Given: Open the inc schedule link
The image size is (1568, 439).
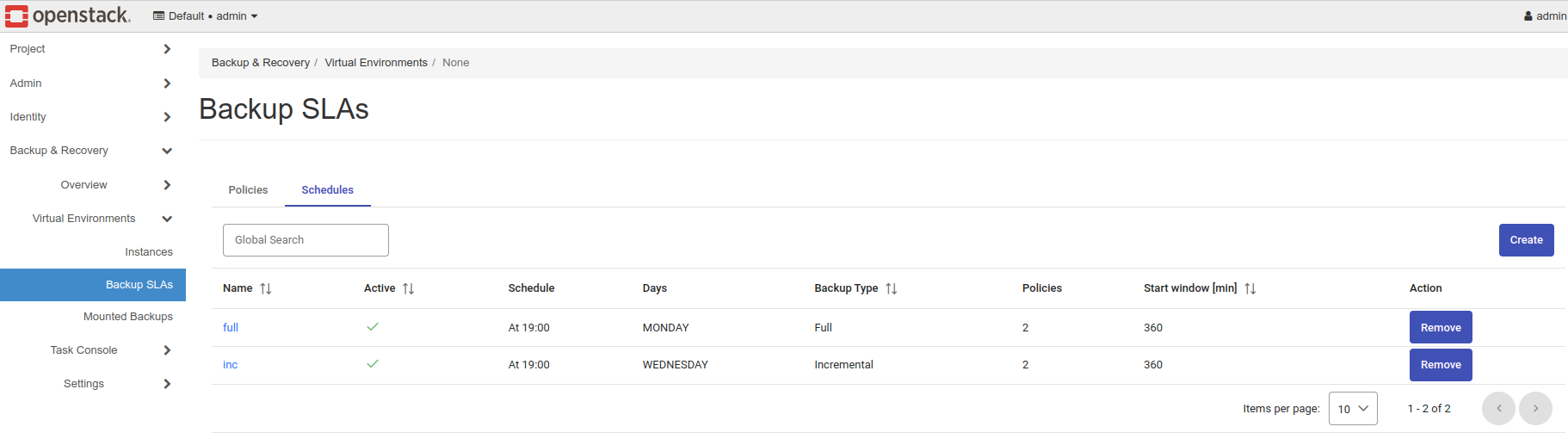Looking at the screenshot, I should click(x=230, y=365).
